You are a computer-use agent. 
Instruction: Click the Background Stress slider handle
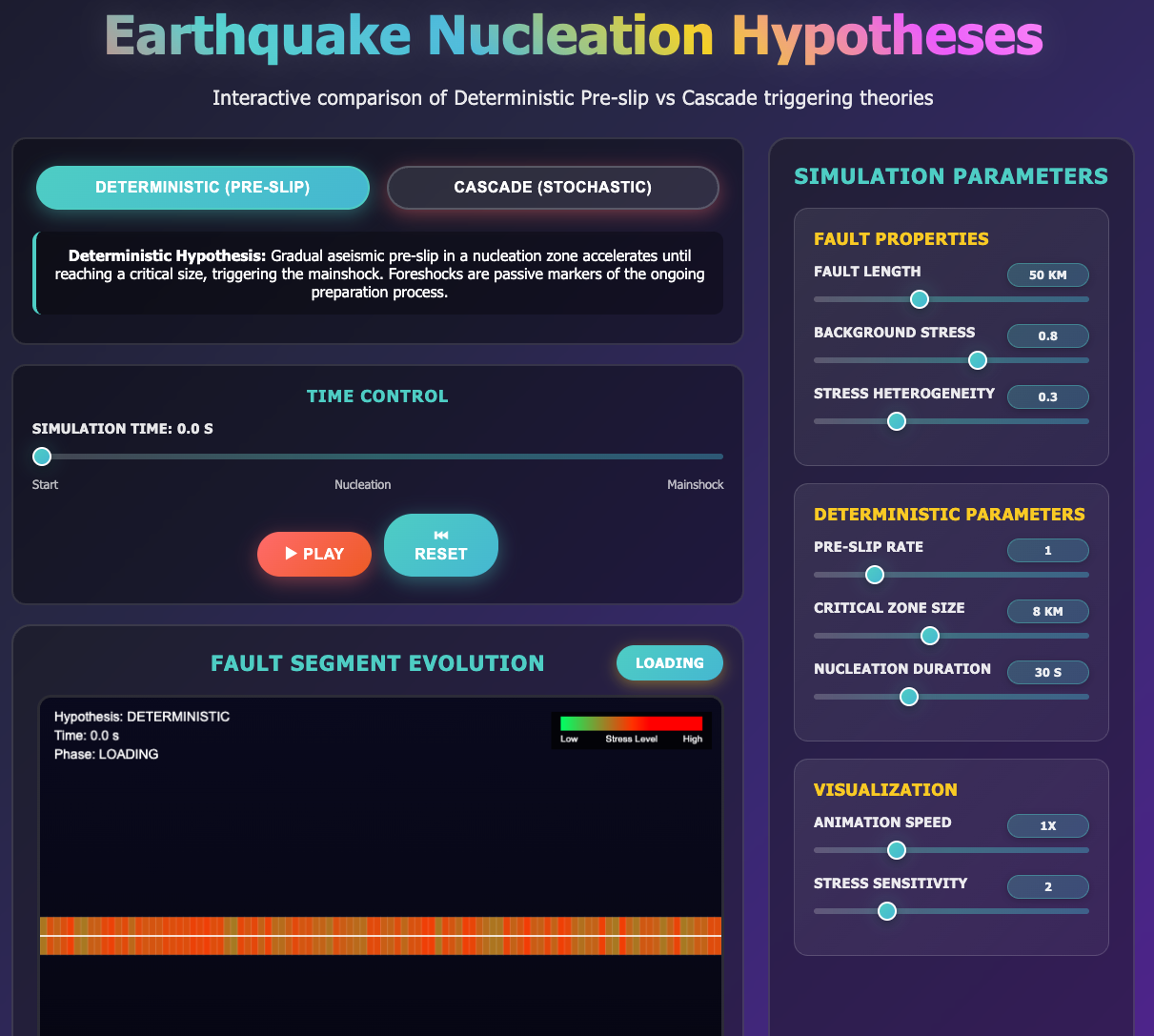tap(978, 360)
